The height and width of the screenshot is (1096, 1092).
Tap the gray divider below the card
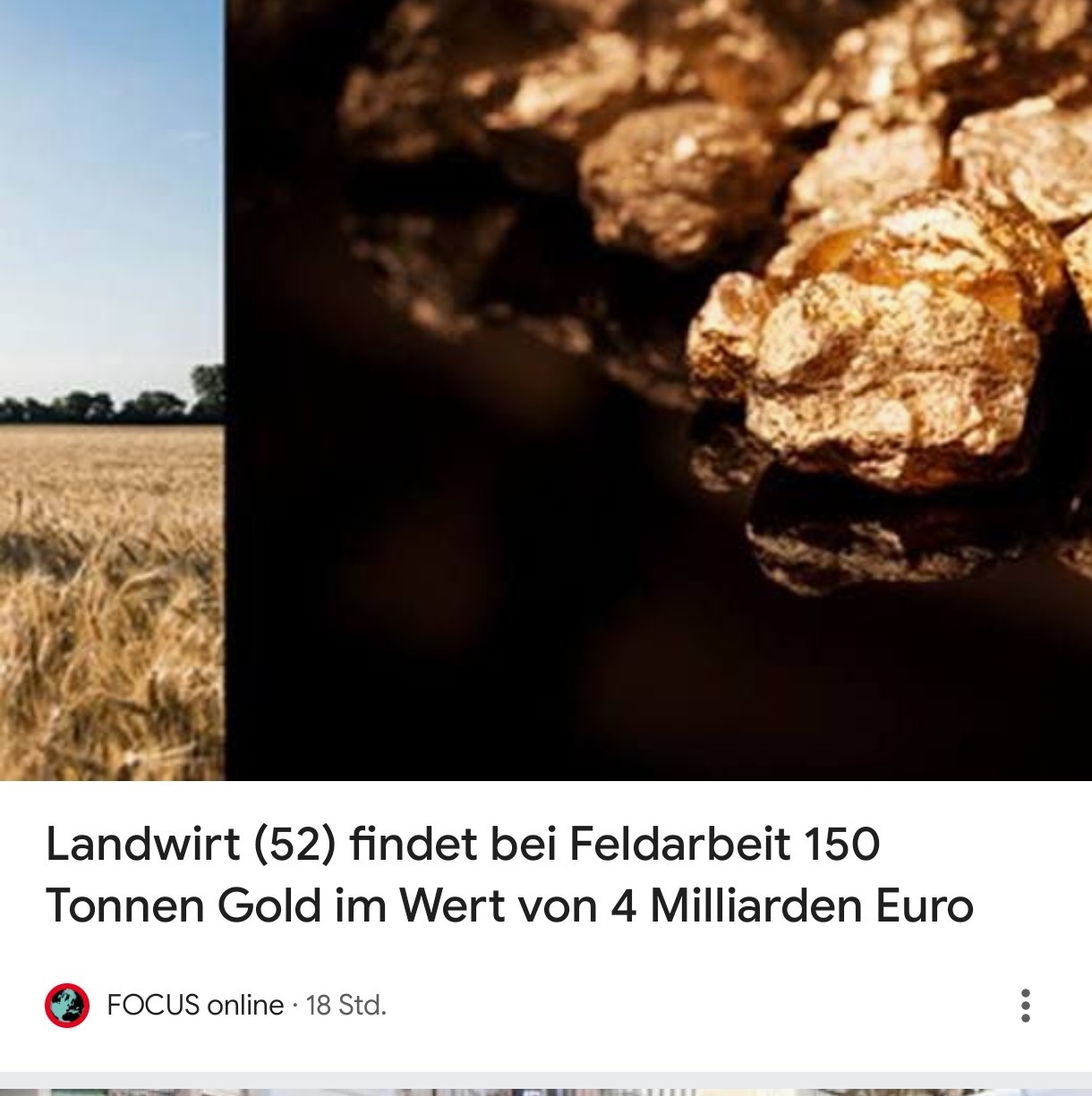546,1080
